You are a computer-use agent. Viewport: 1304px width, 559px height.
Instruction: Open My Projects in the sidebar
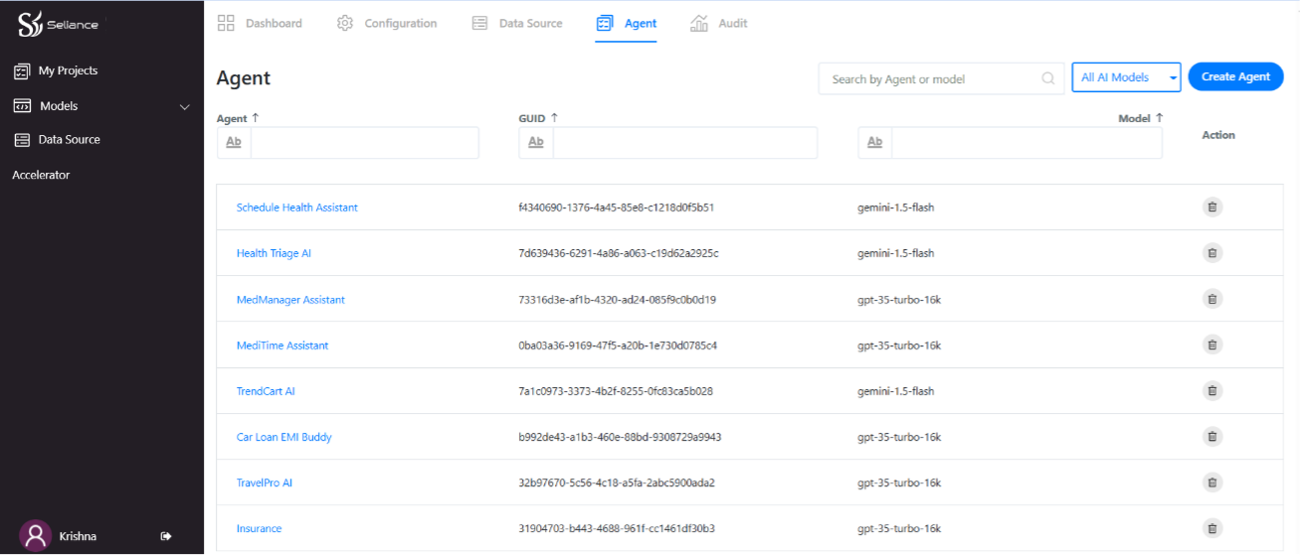click(67, 71)
